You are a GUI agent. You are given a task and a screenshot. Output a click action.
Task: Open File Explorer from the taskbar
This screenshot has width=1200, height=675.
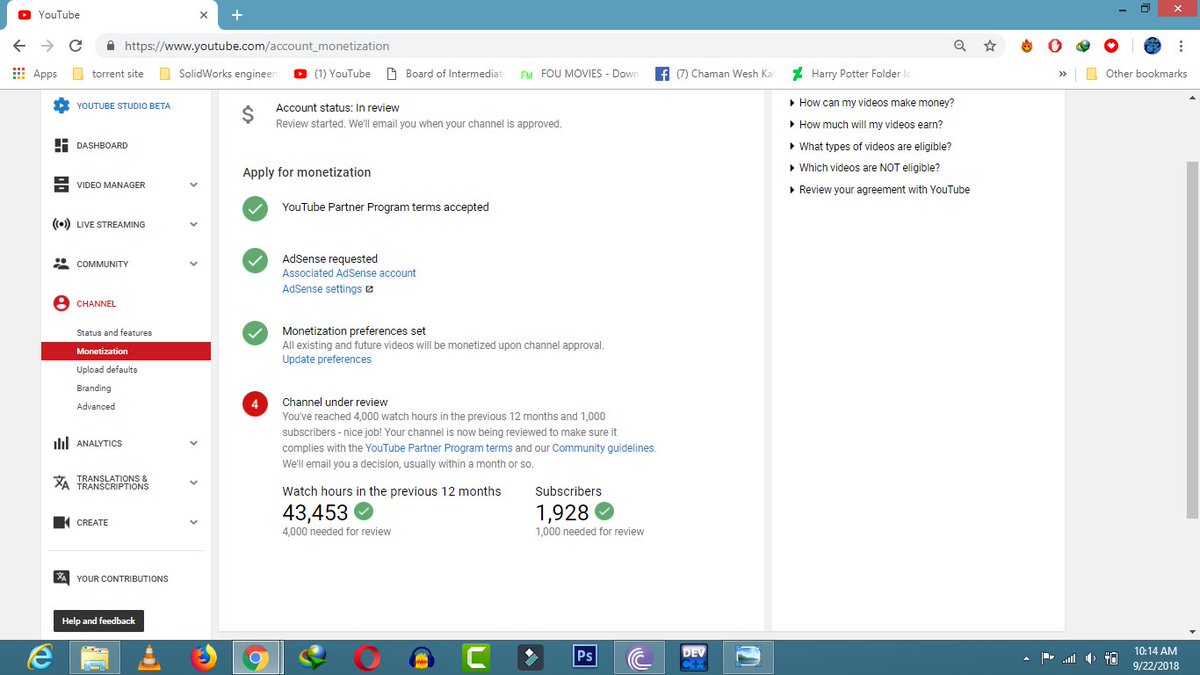point(95,657)
